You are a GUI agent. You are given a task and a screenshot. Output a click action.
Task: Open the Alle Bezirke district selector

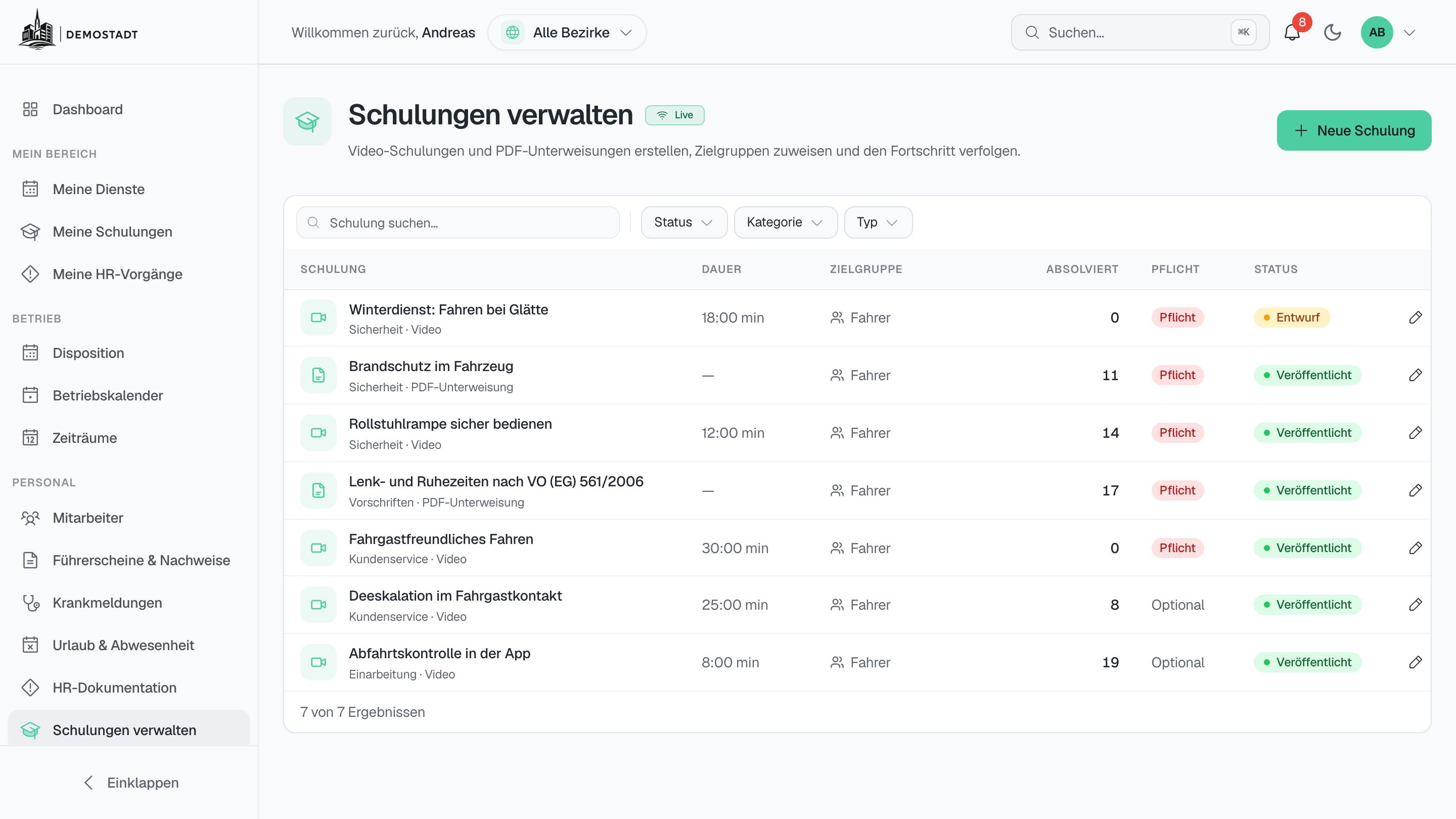pyautogui.click(x=567, y=32)
